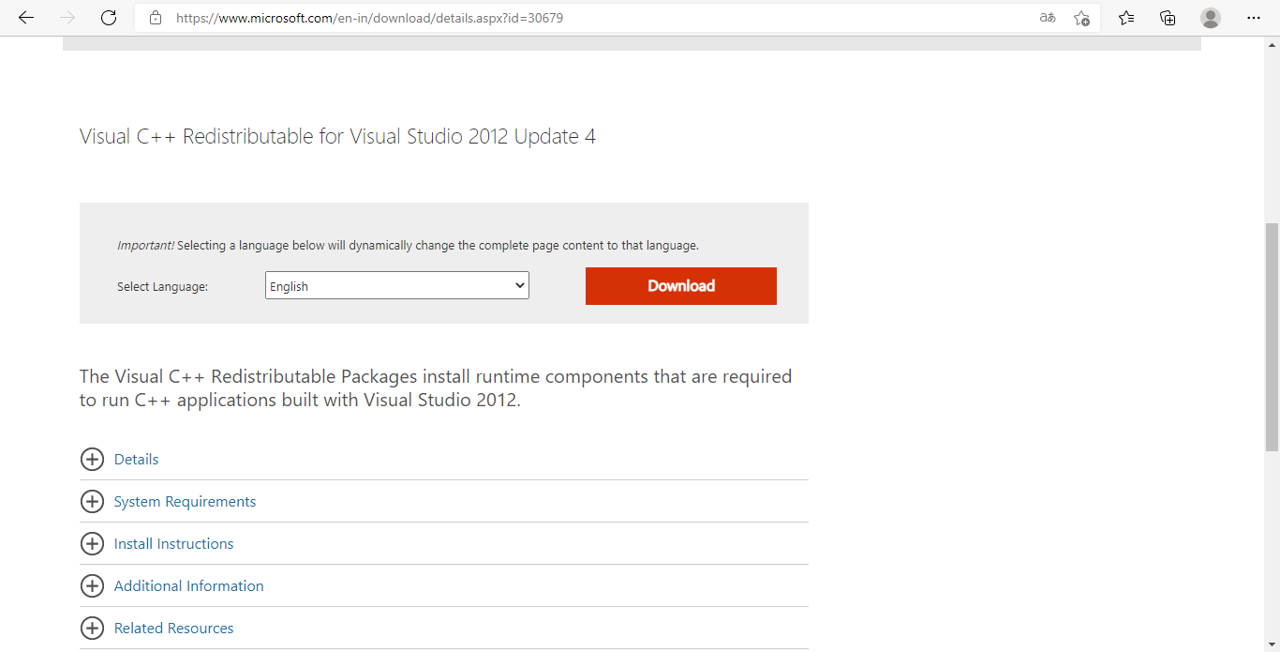Reload the current page
Screen dimensions: 1280x652
(109, 18)
